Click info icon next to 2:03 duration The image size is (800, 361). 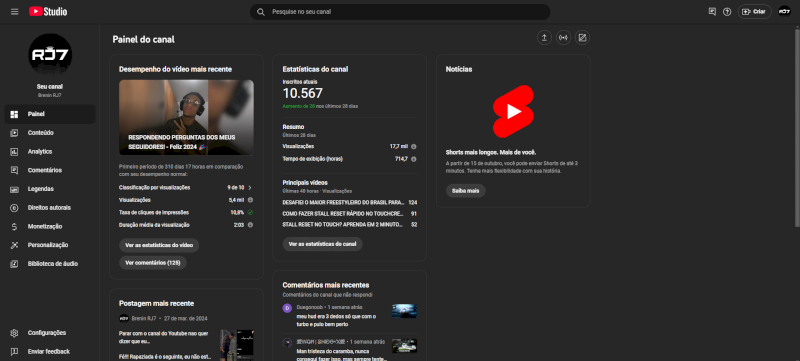pyautogui.click(x=250, y=225)
